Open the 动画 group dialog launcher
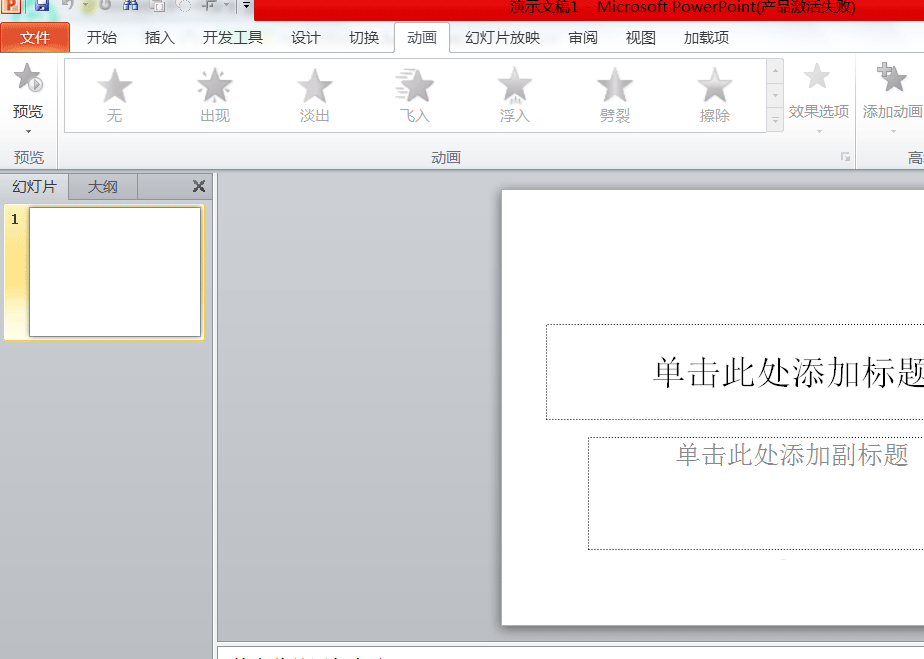924x659 pixels. tap(845, 157)
